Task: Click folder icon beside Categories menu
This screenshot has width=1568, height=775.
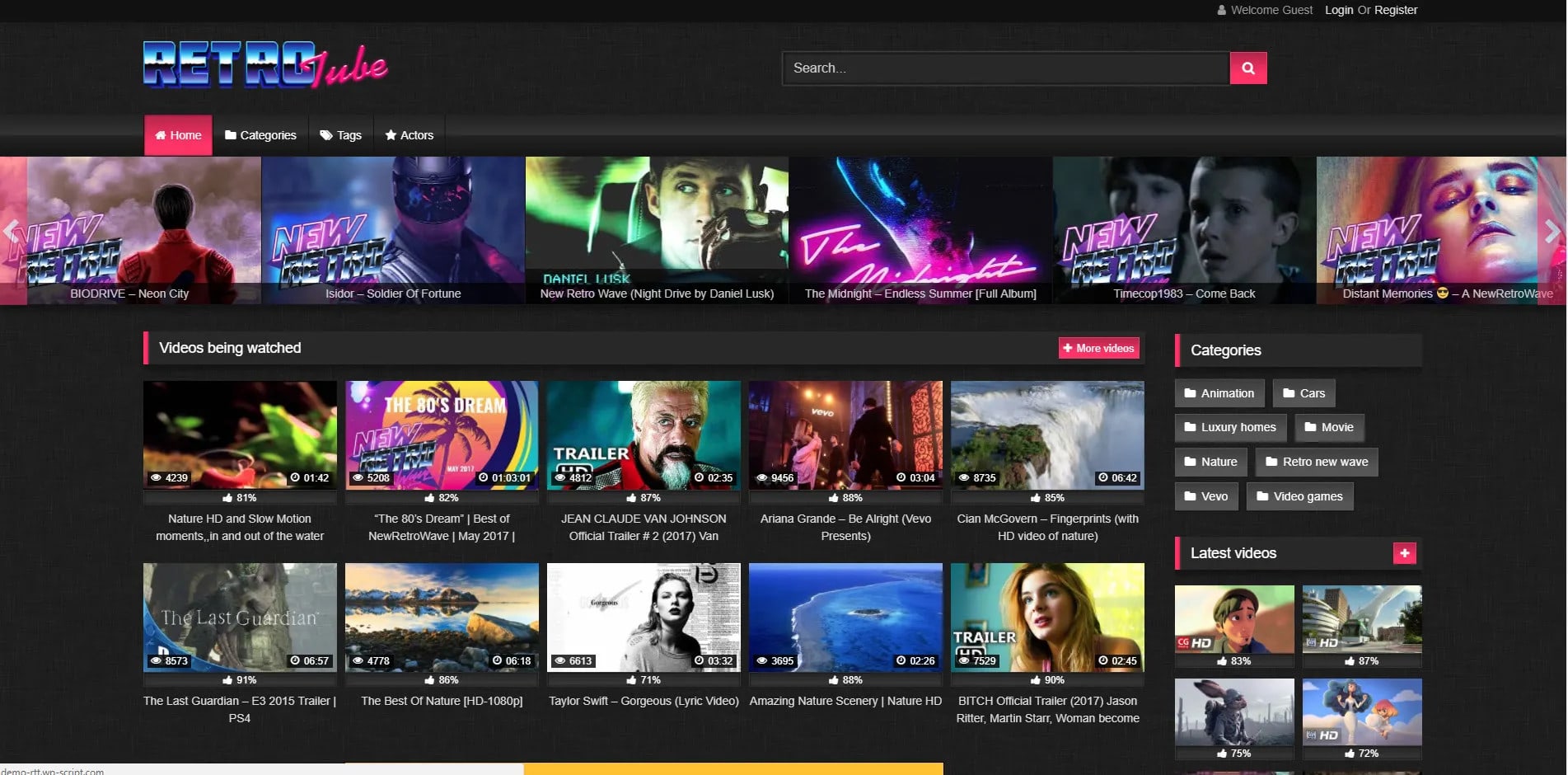Action: point(231,135)
